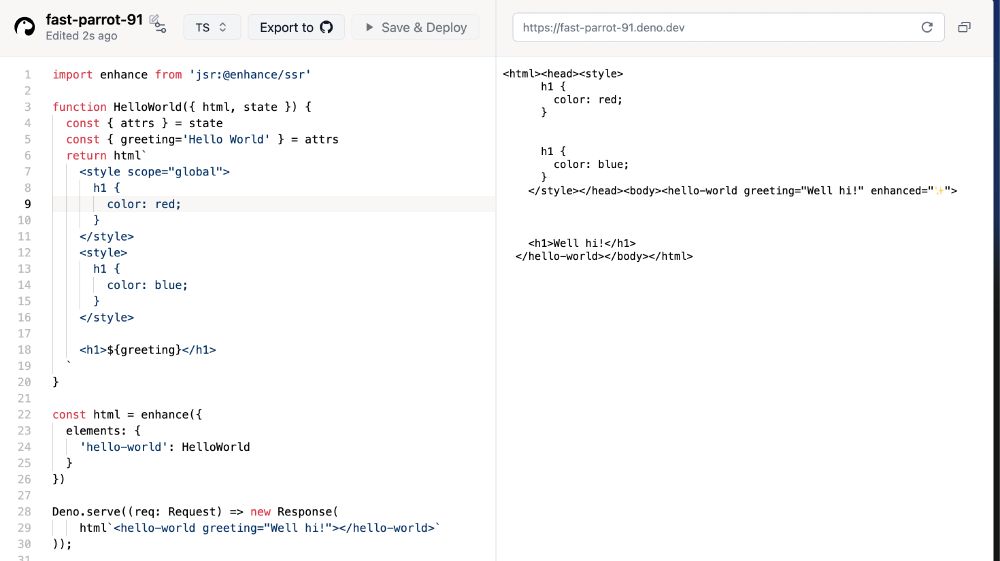Place cursor on "color: red;" in editor
The width and height of the screenshot is (1000, 561).
[x=144, y=204]
